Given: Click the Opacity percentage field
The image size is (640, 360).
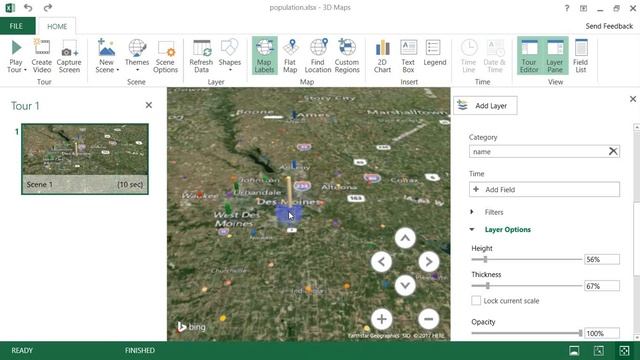Looking at the screenshot, I should coord(602,333).
